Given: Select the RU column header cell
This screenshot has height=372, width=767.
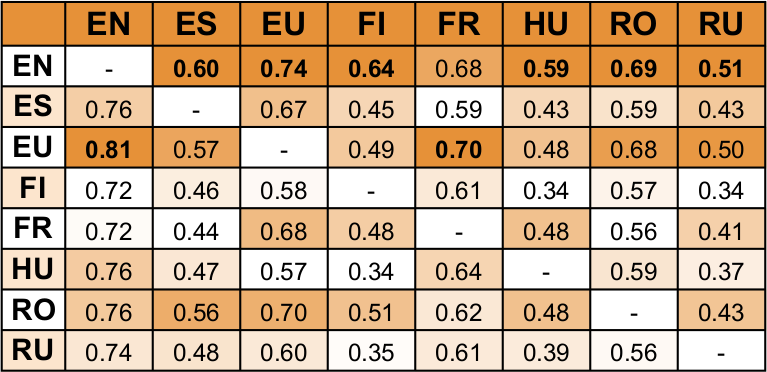Looking at the screenshot, I should [722, 24].
